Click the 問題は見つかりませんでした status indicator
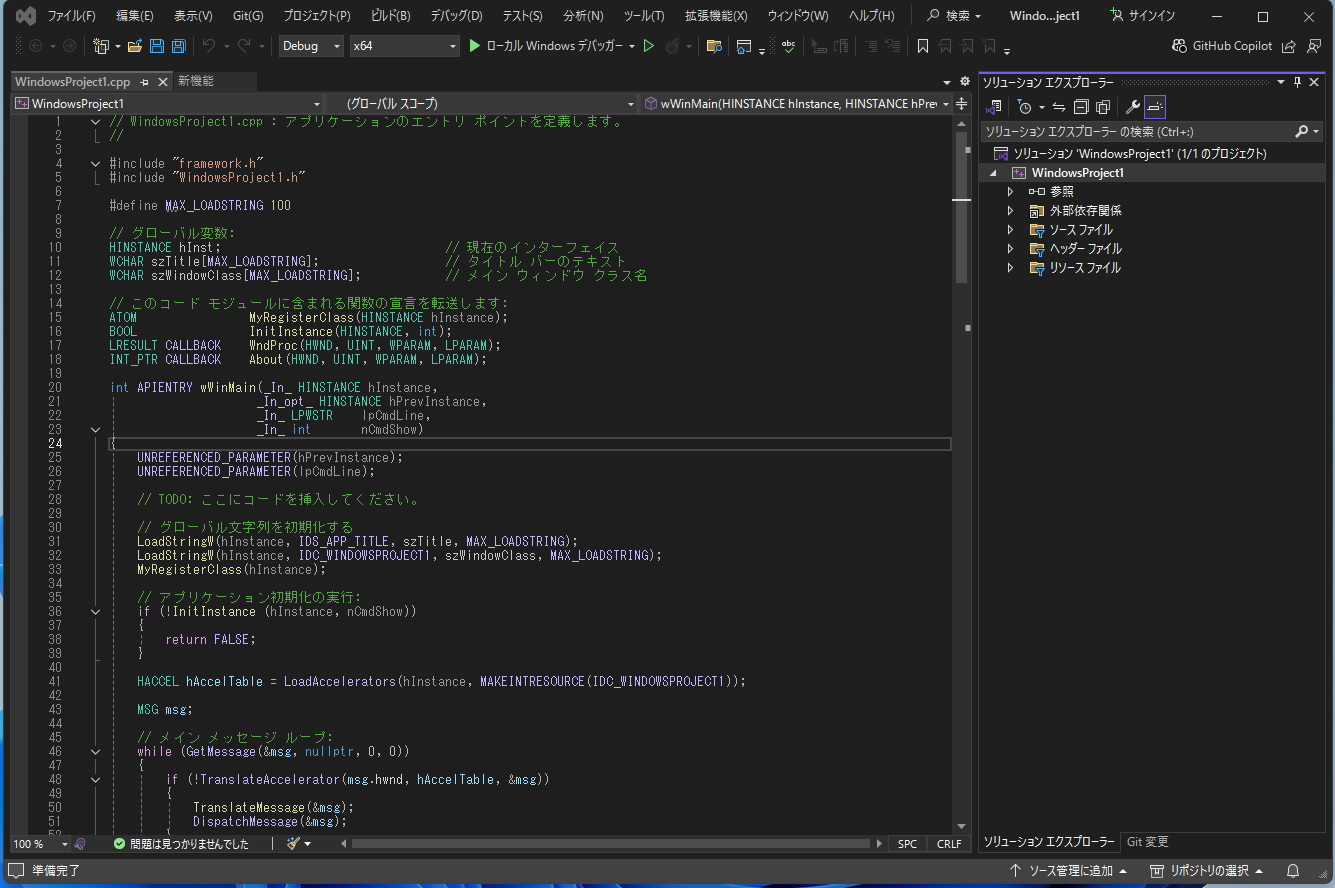1335x888 pixels. [x=181, y=844]
